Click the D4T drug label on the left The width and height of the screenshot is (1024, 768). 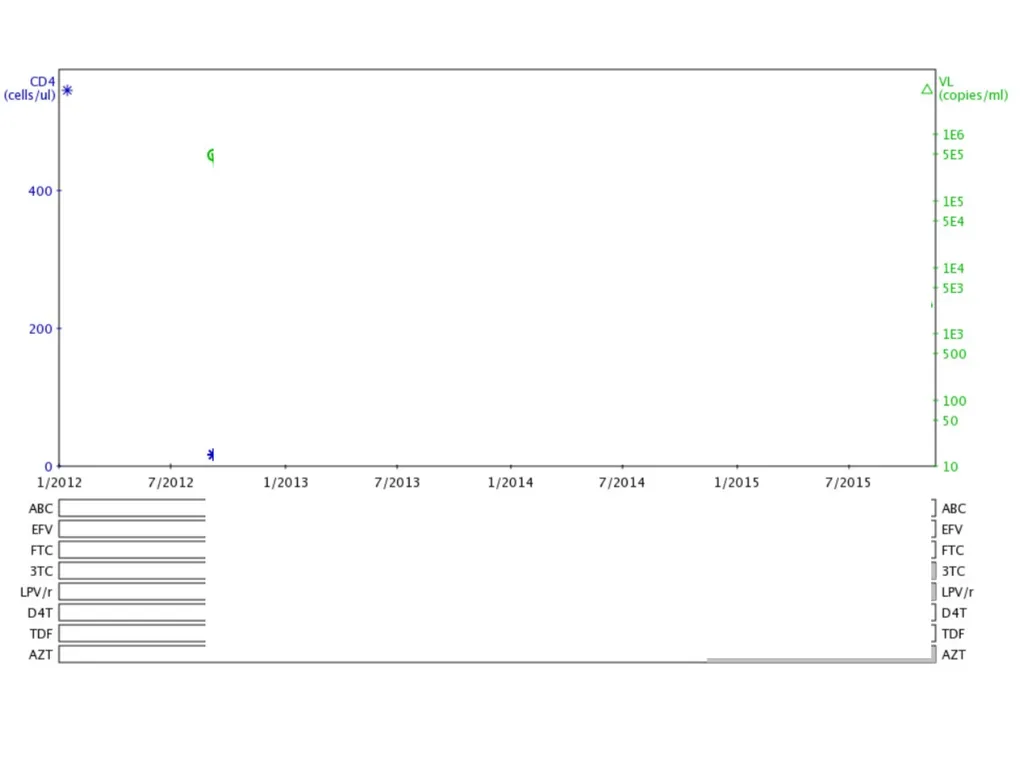pos(40,613)
